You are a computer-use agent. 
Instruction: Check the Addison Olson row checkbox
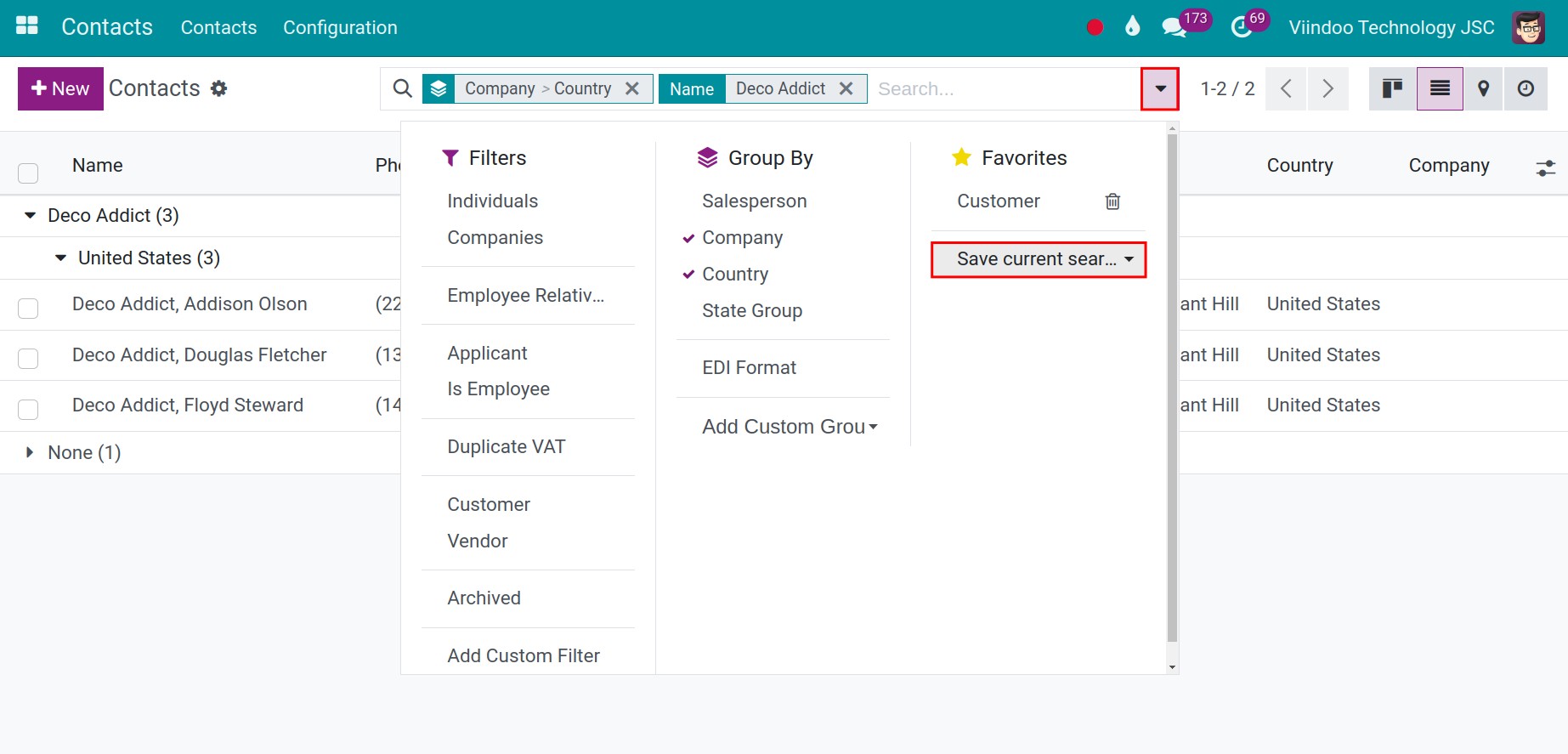pos(28,308)
